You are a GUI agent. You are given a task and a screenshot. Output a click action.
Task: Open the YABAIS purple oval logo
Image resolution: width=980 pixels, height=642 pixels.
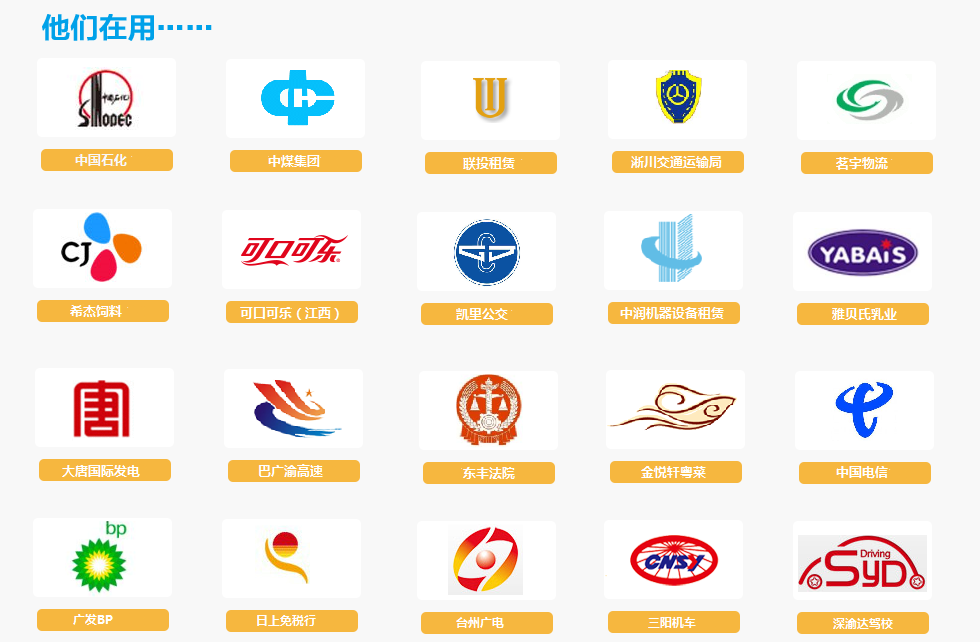pyautogui.click(x=862, y=253)
